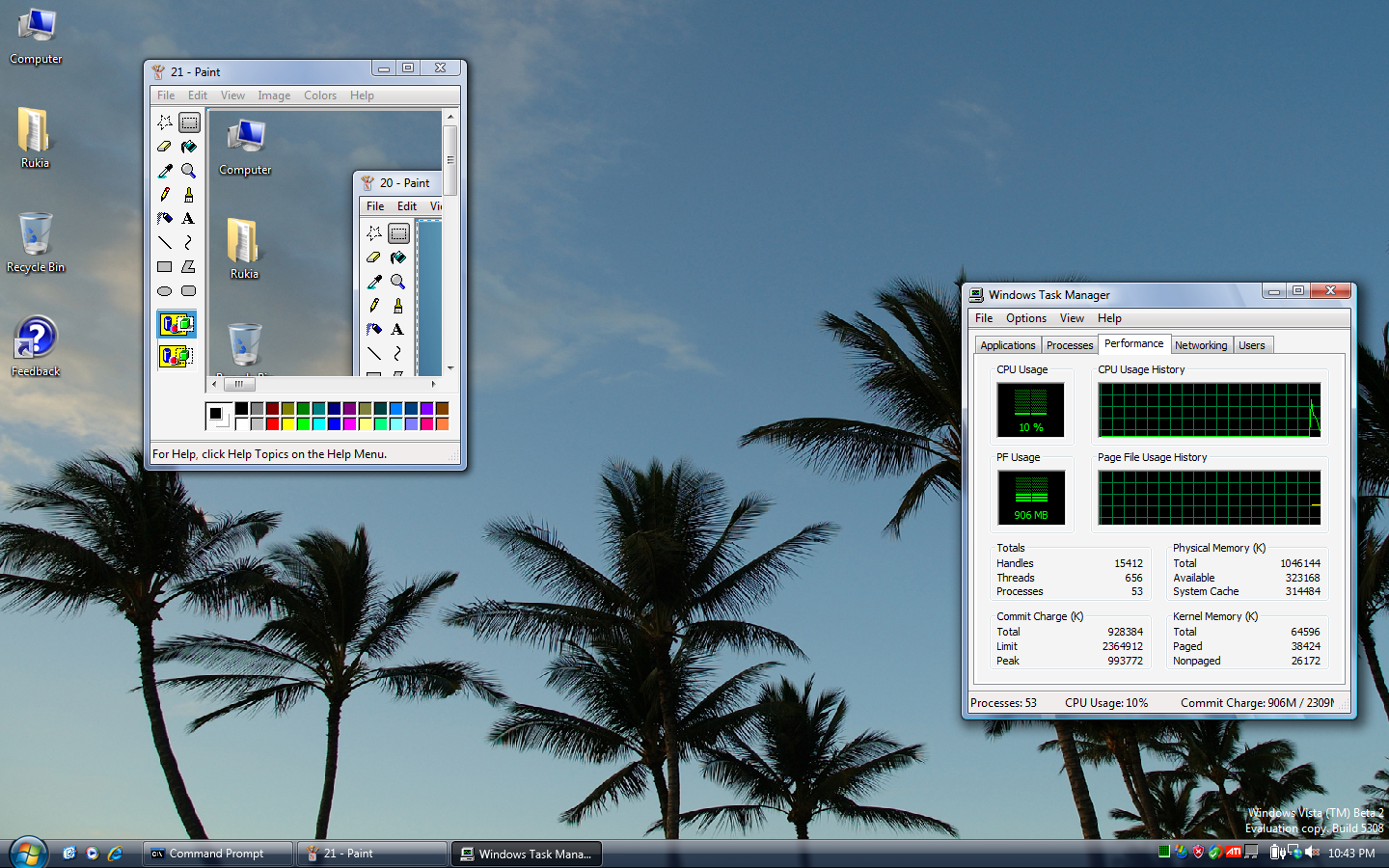This screenshot has width=1389, height=868.
Task: Click Paint's vertical scrollbar down arrow
Action: click(449, 368)
